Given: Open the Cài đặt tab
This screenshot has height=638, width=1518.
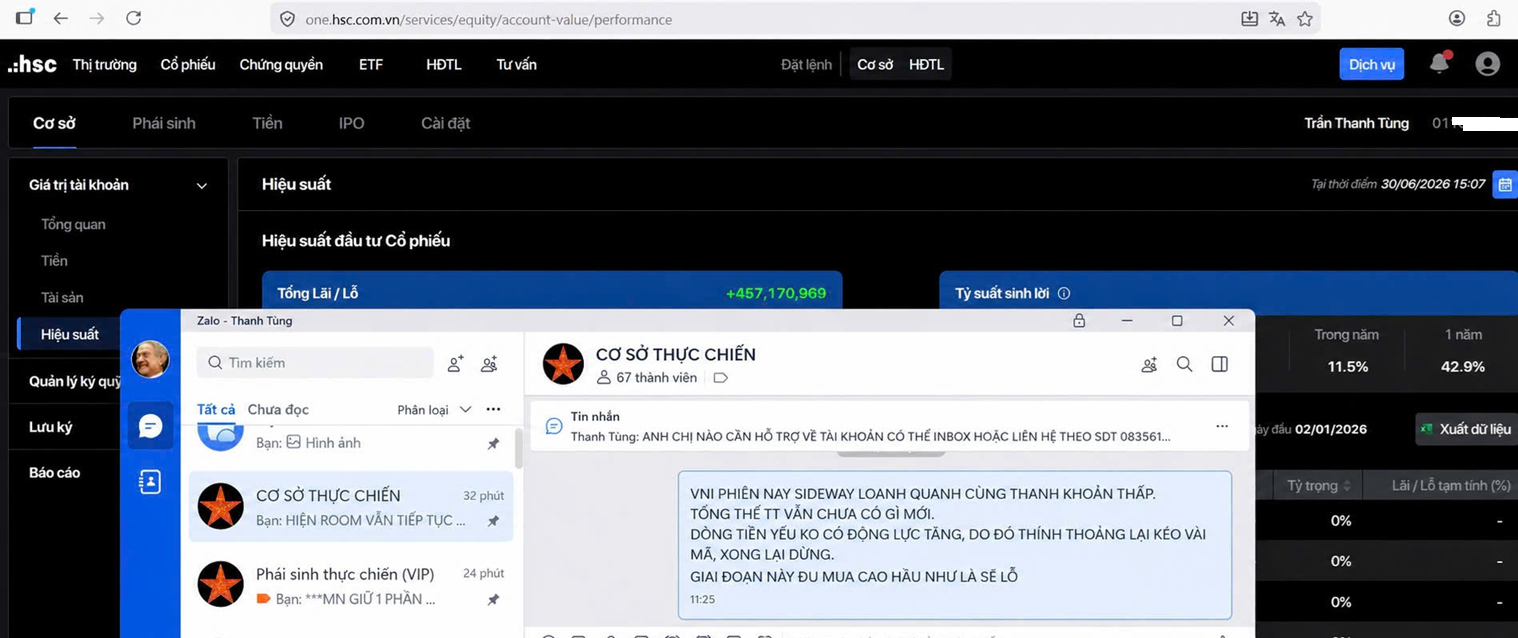Looking at the screenshot, I should (x=445, y=123).
